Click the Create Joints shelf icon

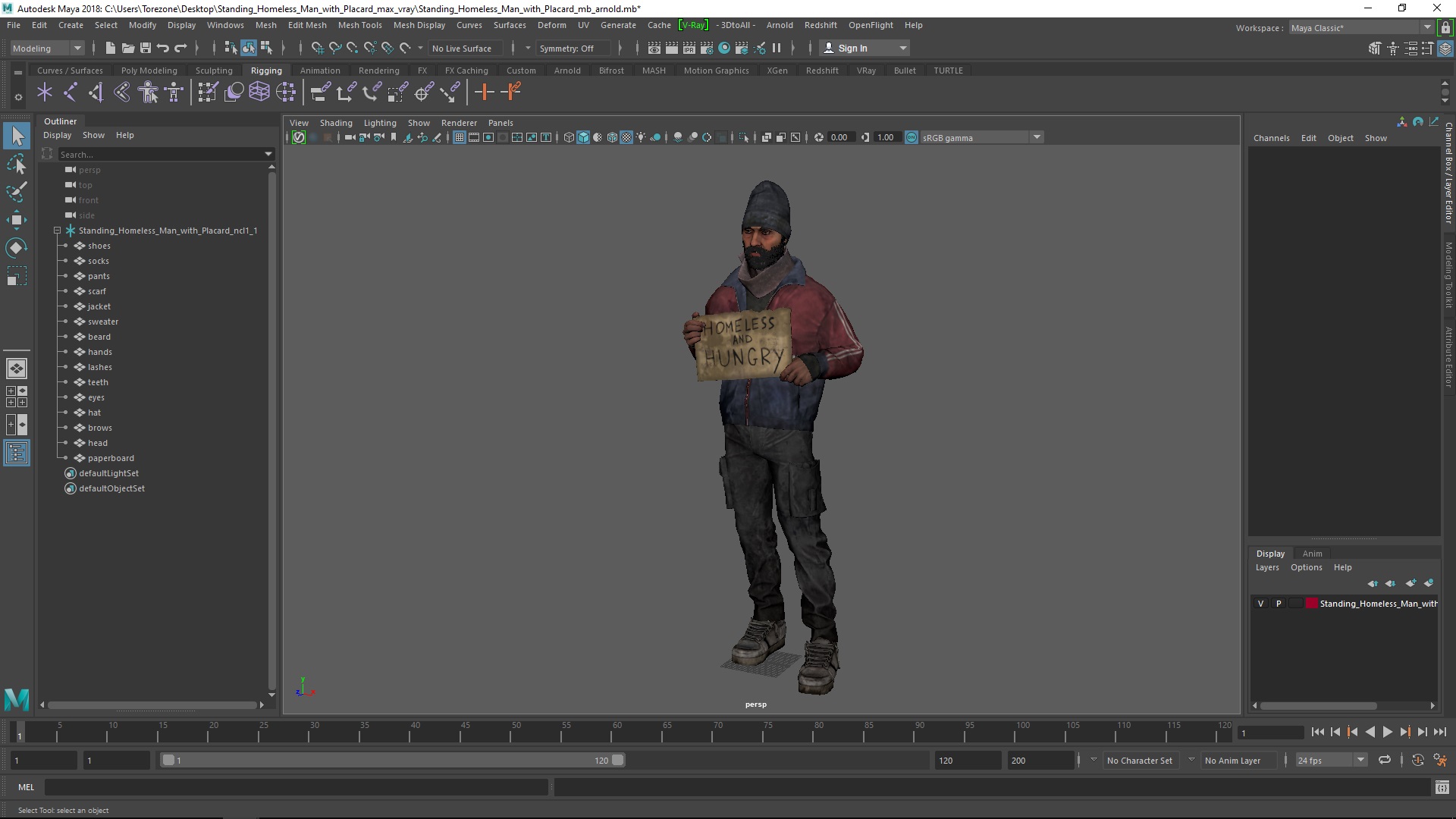tap(70, 93)
